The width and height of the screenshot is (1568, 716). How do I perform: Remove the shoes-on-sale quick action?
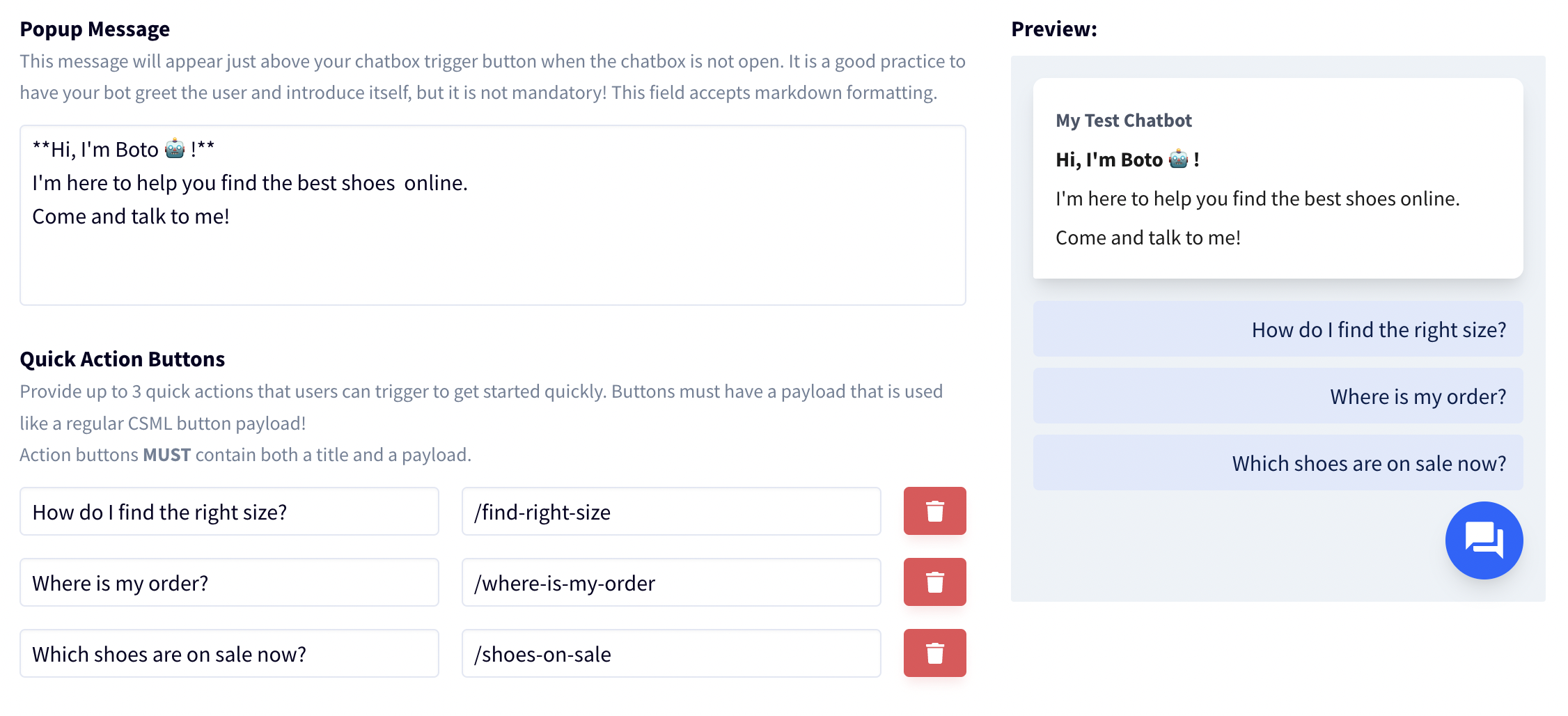point(934,653)
